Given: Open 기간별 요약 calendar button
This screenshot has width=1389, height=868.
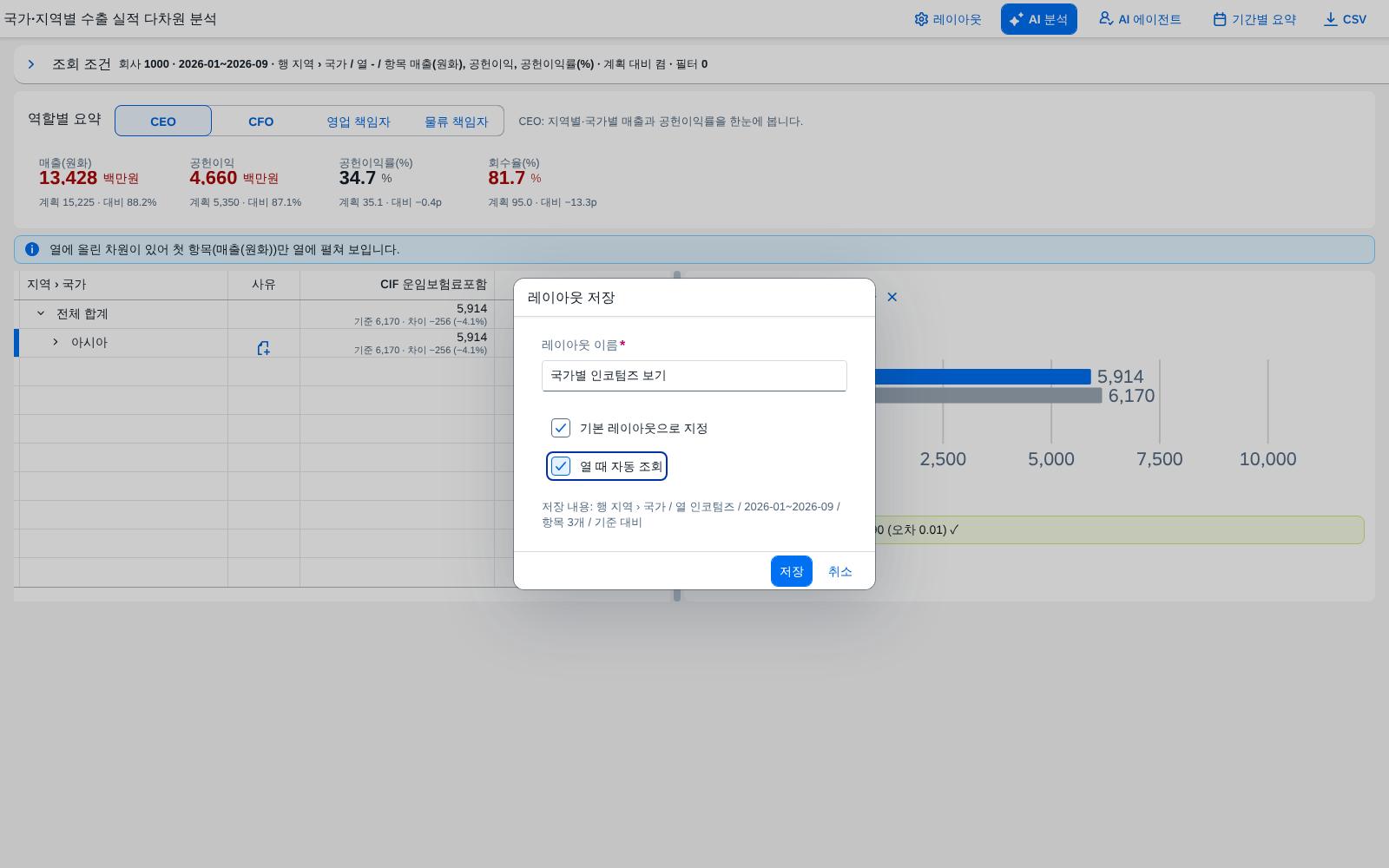Looking at the screenshot, I should (x=1254, y=19).
